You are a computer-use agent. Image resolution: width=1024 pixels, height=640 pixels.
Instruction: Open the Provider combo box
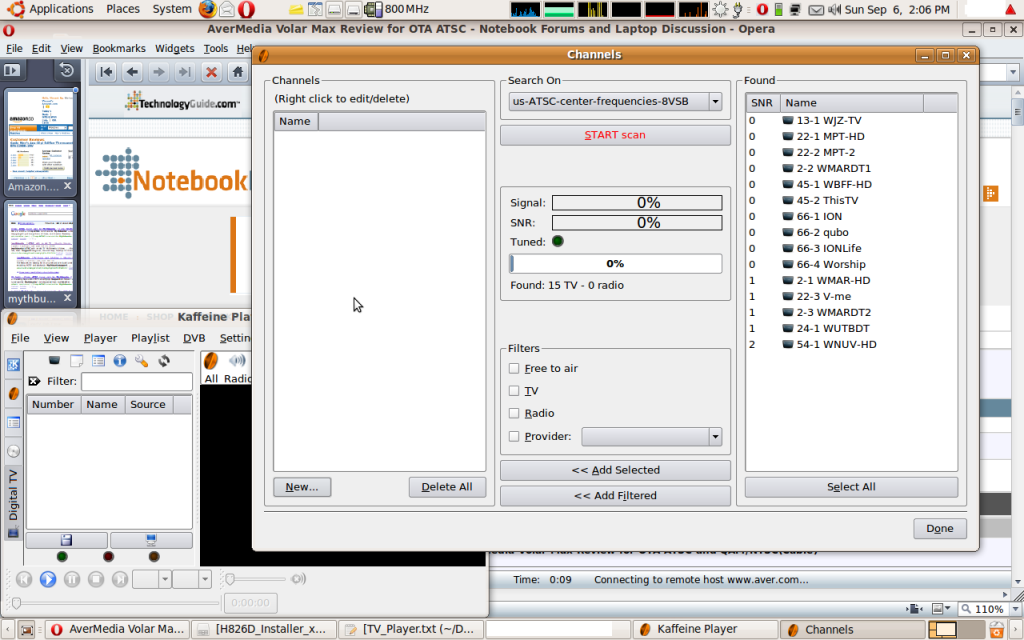pyautogui.click(x=652, y=436)
